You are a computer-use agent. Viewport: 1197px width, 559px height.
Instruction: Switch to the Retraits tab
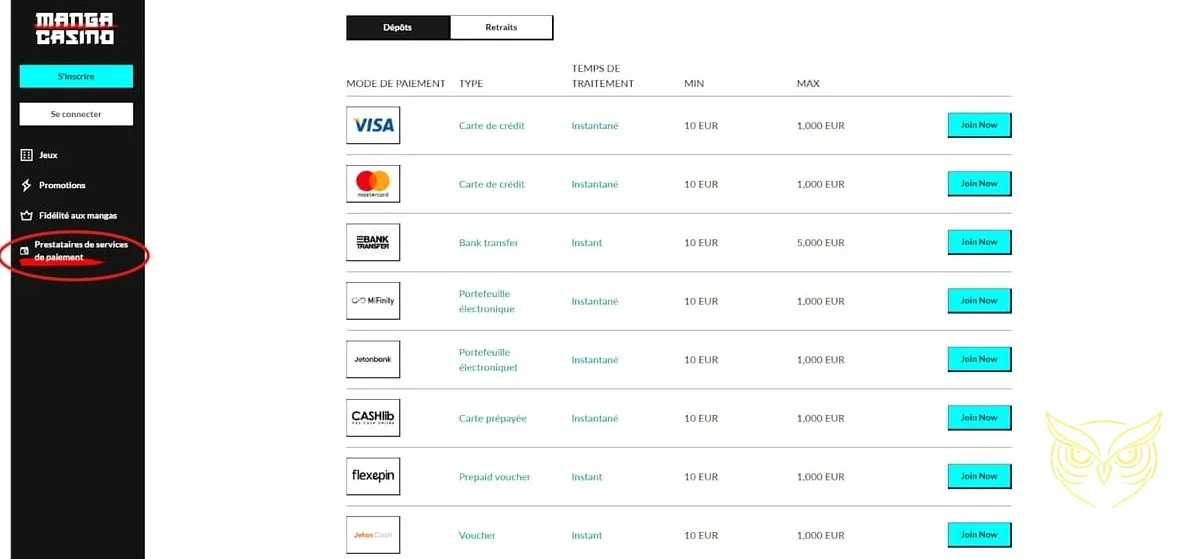[501, 27]
